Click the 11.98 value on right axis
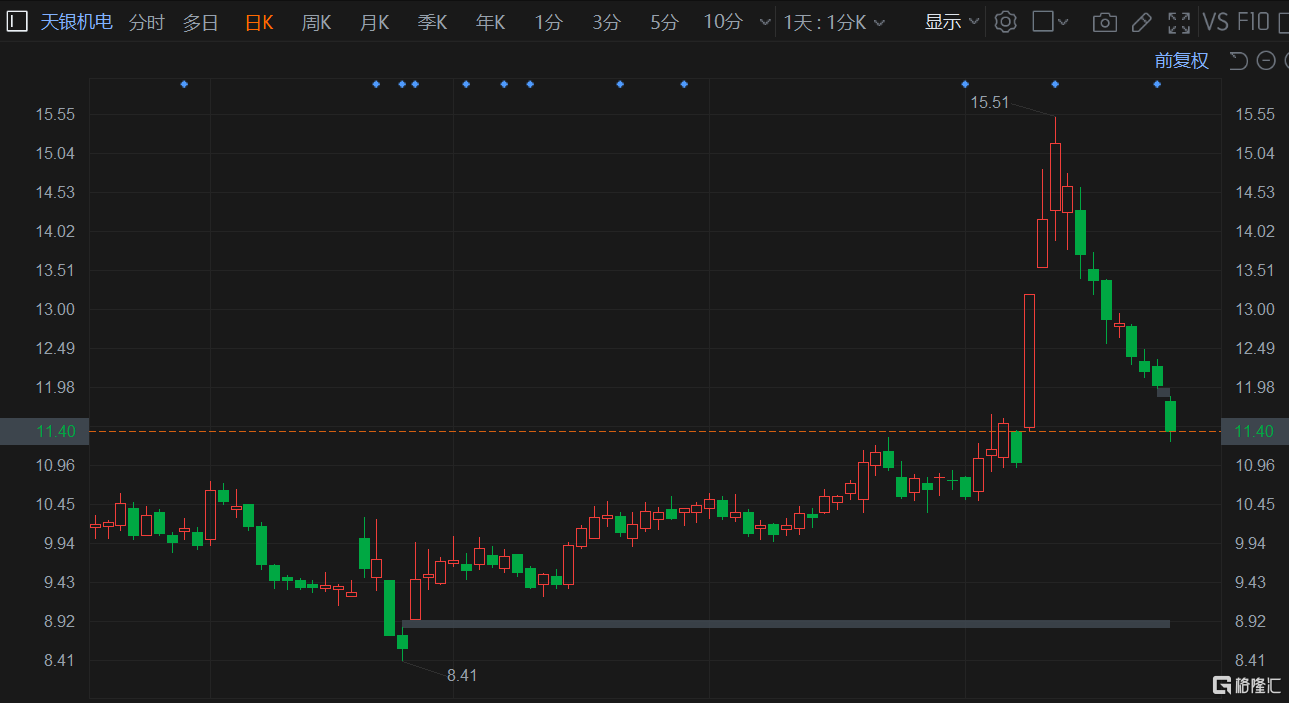Image resolution: width=1289 pixels, height=703 pixels. (x=1255, y=387)
